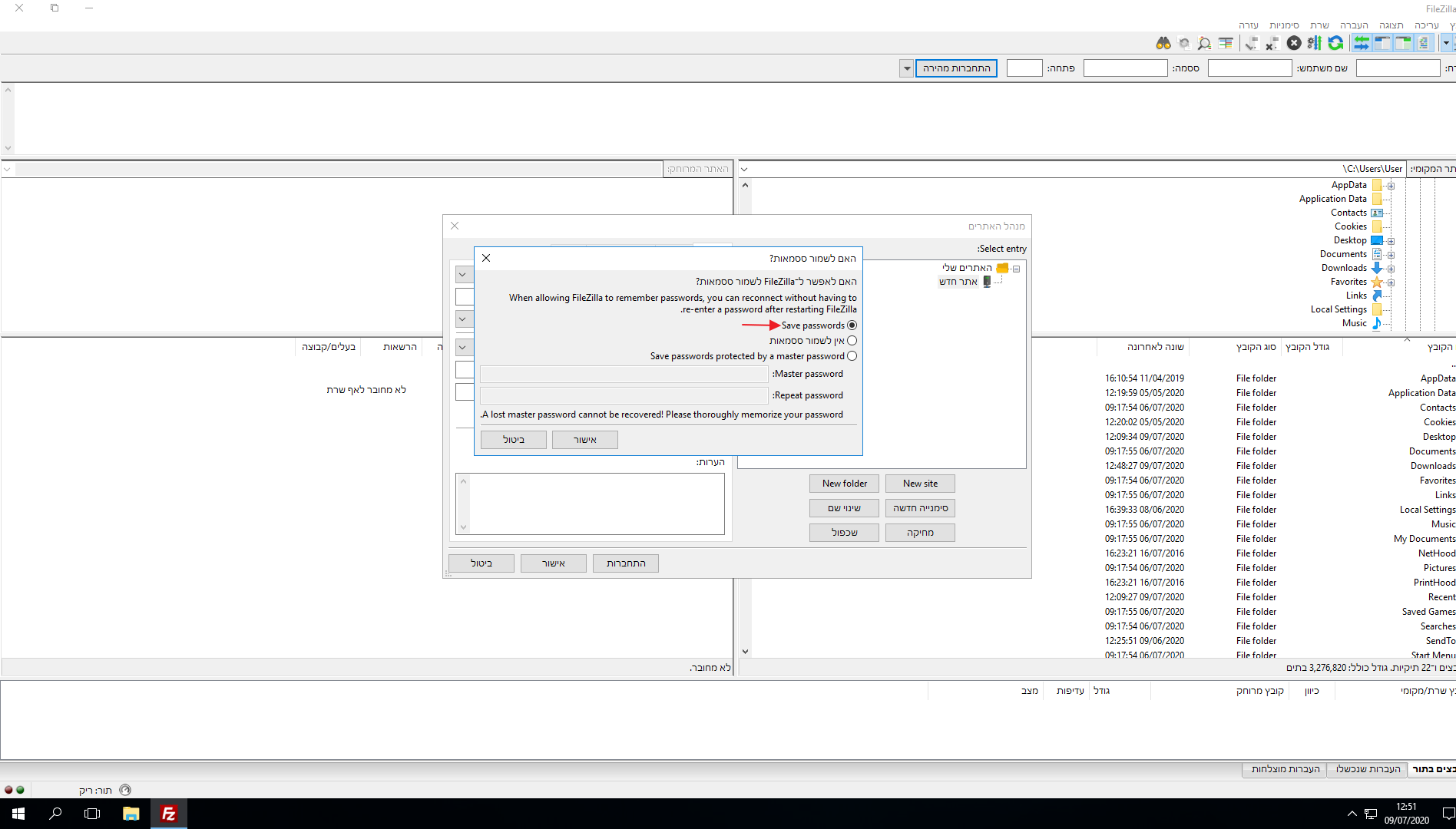This screenshot has width=1456, height=829.
Task: Open Windows search from the taskbar
Action: tap(55, 814)
